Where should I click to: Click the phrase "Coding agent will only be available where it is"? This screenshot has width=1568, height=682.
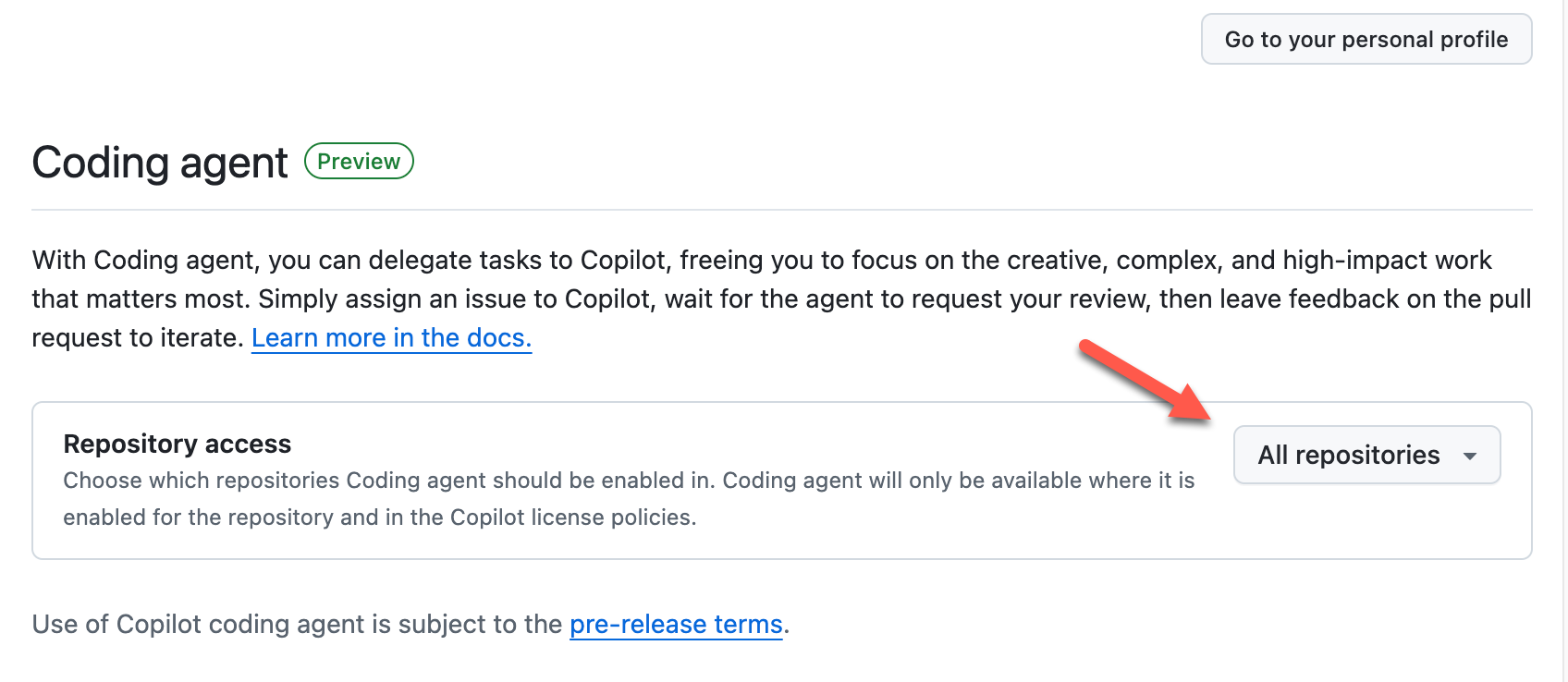(x=958, y=481)
